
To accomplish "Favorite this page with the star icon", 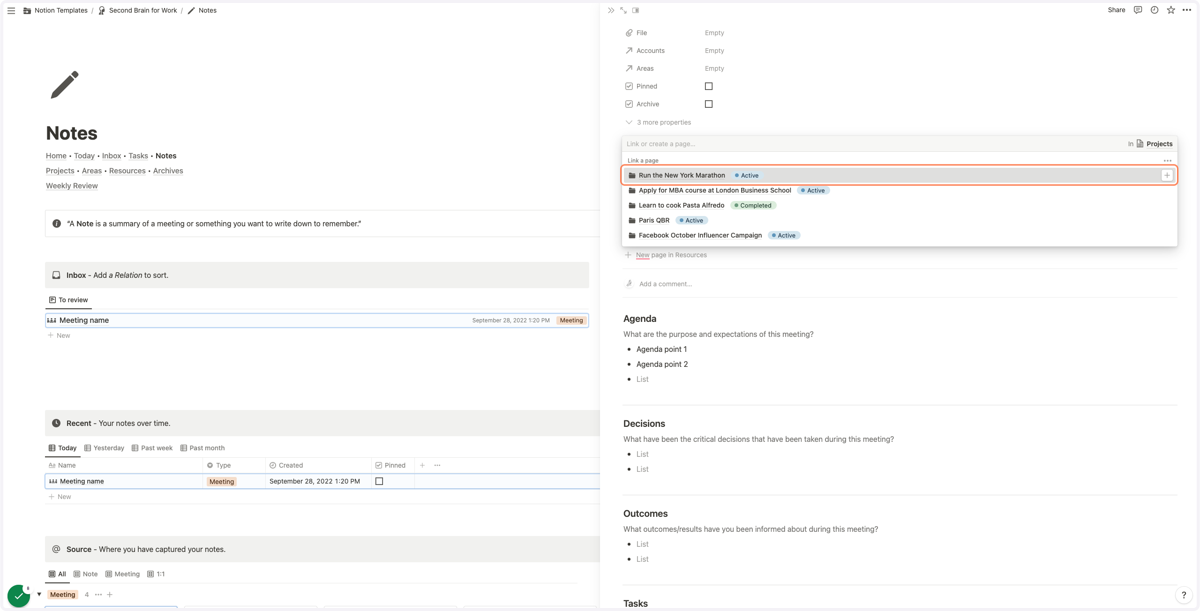I will pyautogui.click(x=1170, y=10).
